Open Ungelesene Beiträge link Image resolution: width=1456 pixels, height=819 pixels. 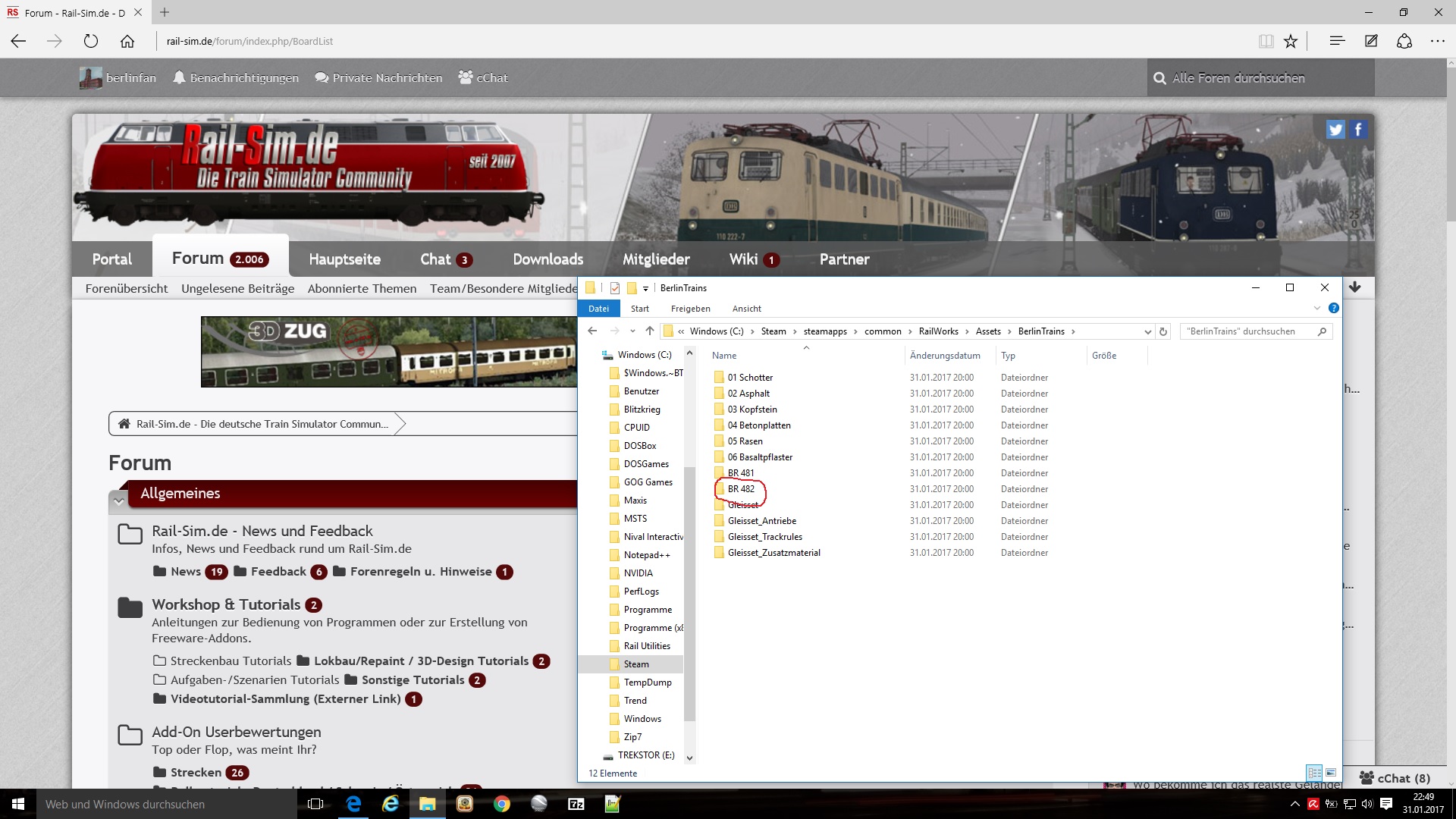[237, 289]
